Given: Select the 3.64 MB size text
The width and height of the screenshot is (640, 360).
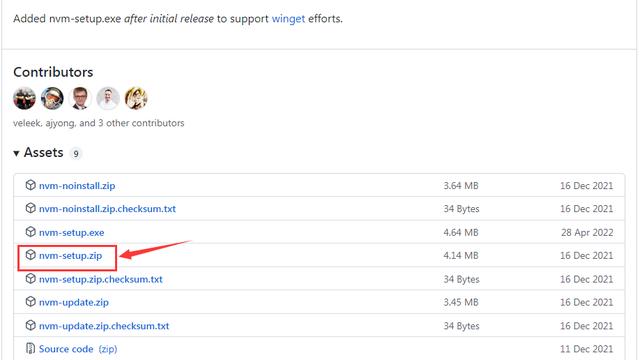Looking at the screenshot, I should pos(461,186).
